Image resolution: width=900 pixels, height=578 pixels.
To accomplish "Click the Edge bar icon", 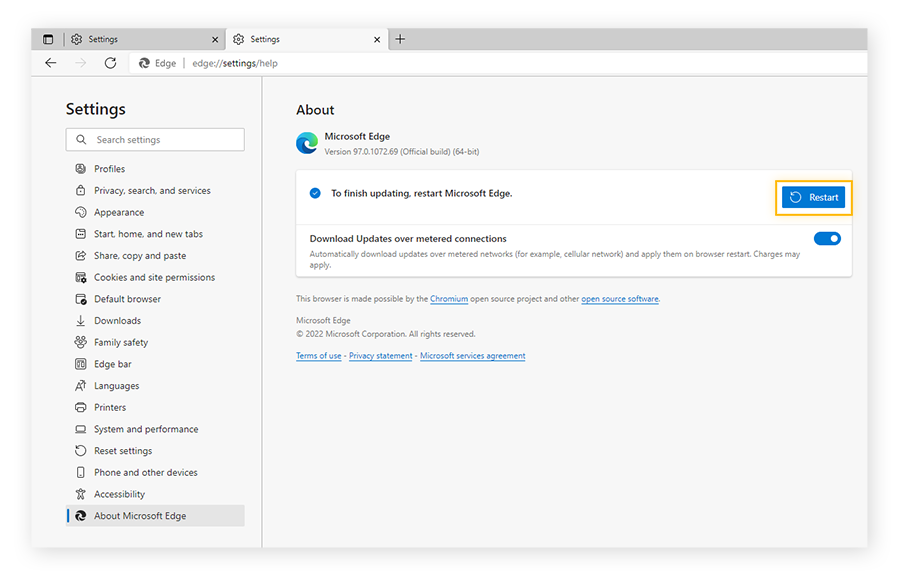I will [80, 364].
